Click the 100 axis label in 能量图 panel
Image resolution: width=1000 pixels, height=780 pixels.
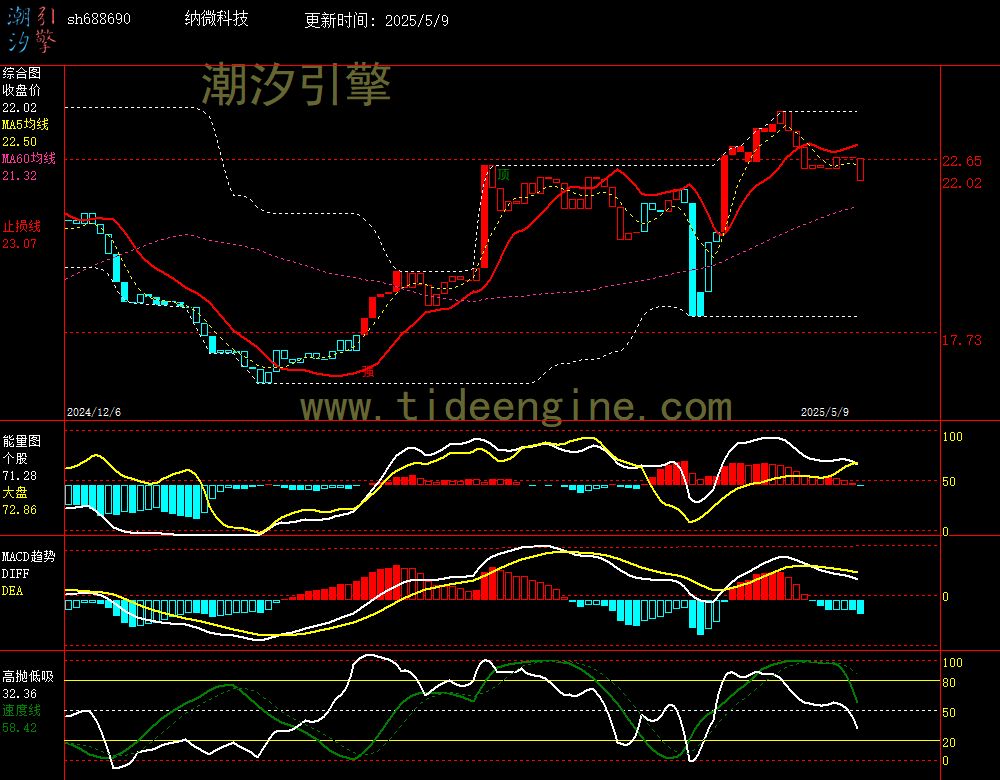[x=952, y=436]
